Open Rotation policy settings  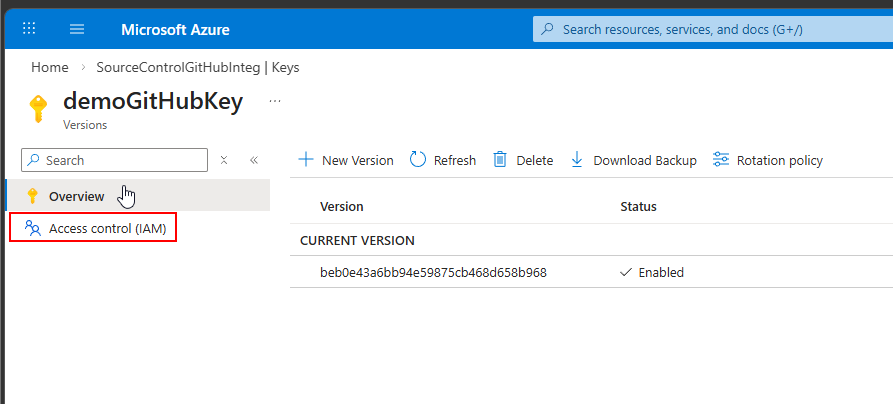pyautogui.click(x=768, y=160)
